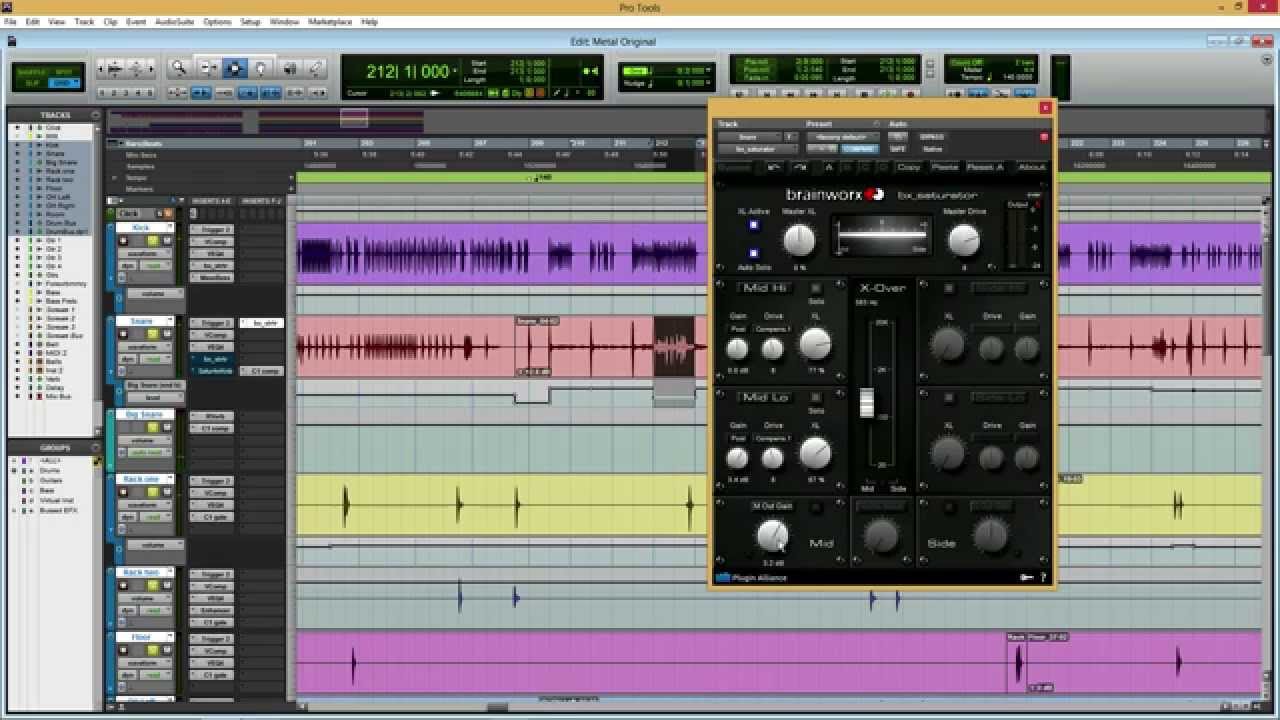This screenshot has width=1280, height=720.
Task: Open C1 comp insert on Snare track
Action: click(262, 371)
